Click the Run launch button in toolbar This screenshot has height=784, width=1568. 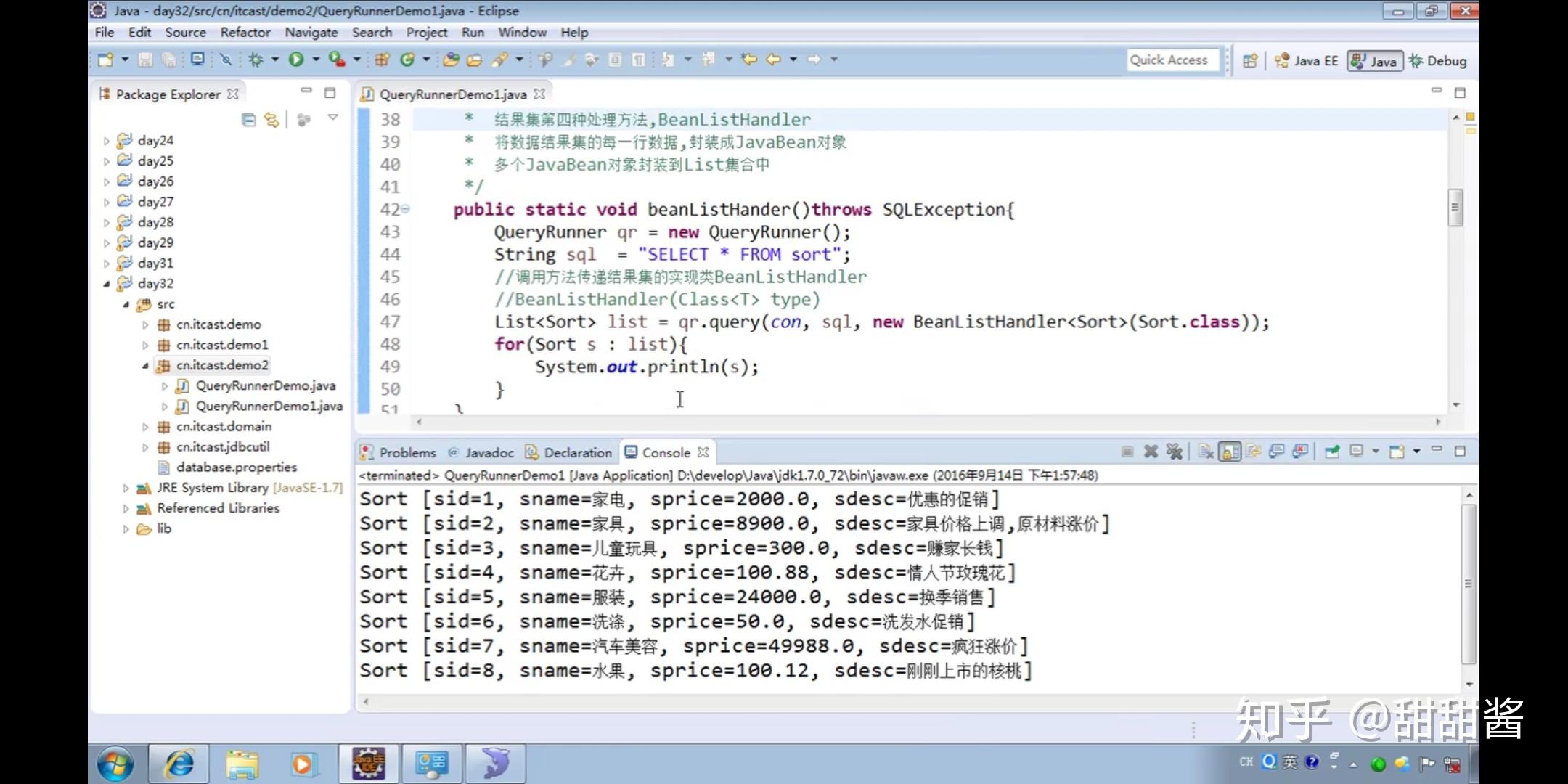click(x=295, y=60)
